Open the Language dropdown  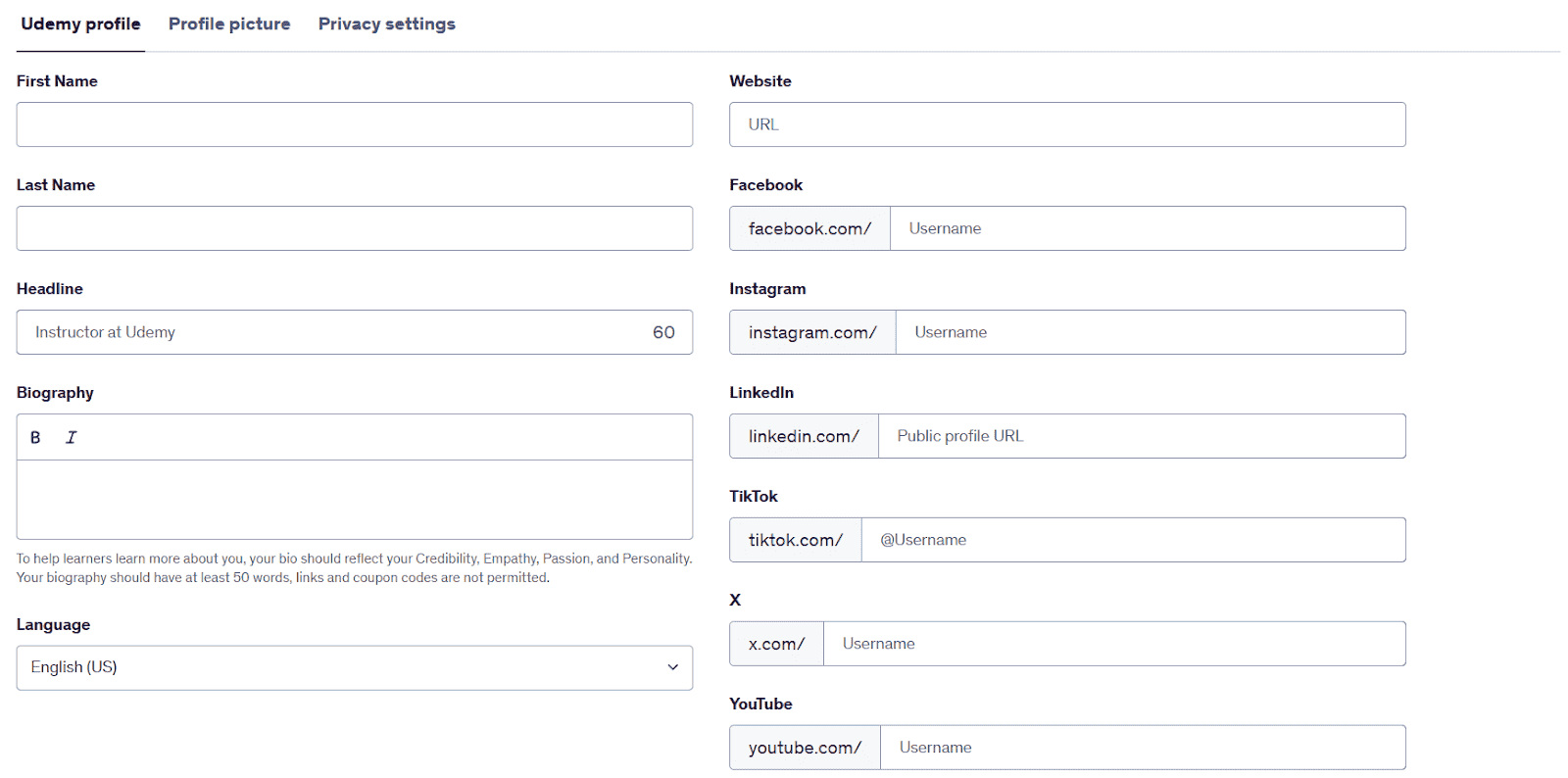(x=353, y=667)
